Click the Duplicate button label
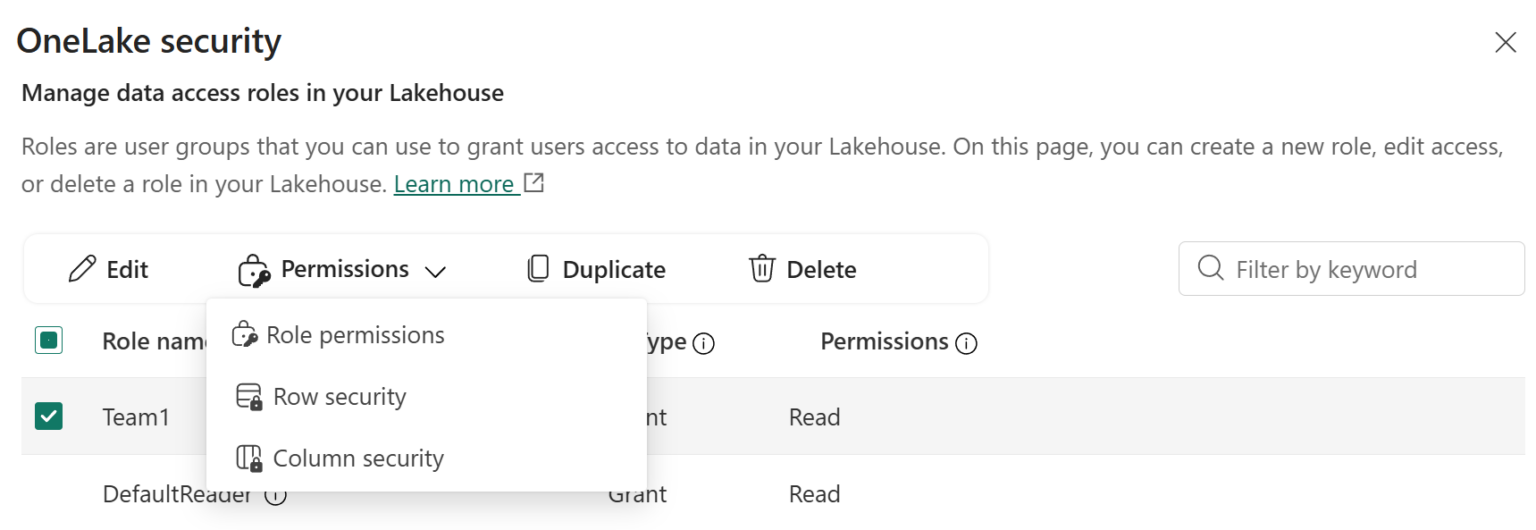 pos(614,270)
